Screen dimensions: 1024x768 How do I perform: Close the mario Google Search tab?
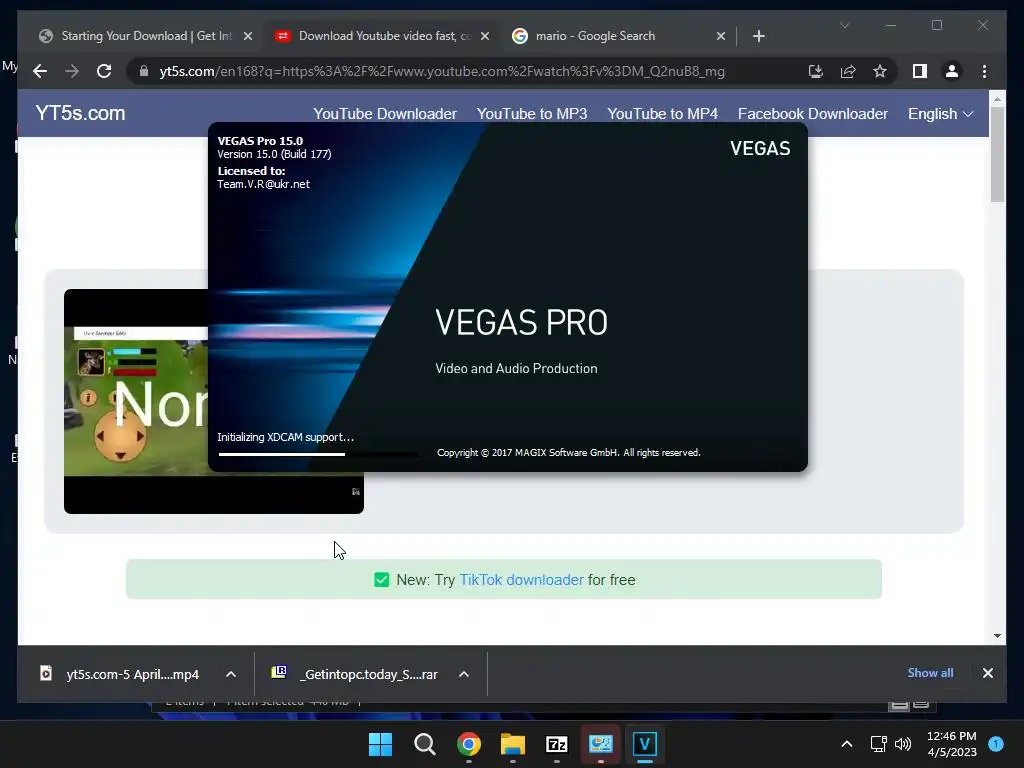tap(720, 36)
